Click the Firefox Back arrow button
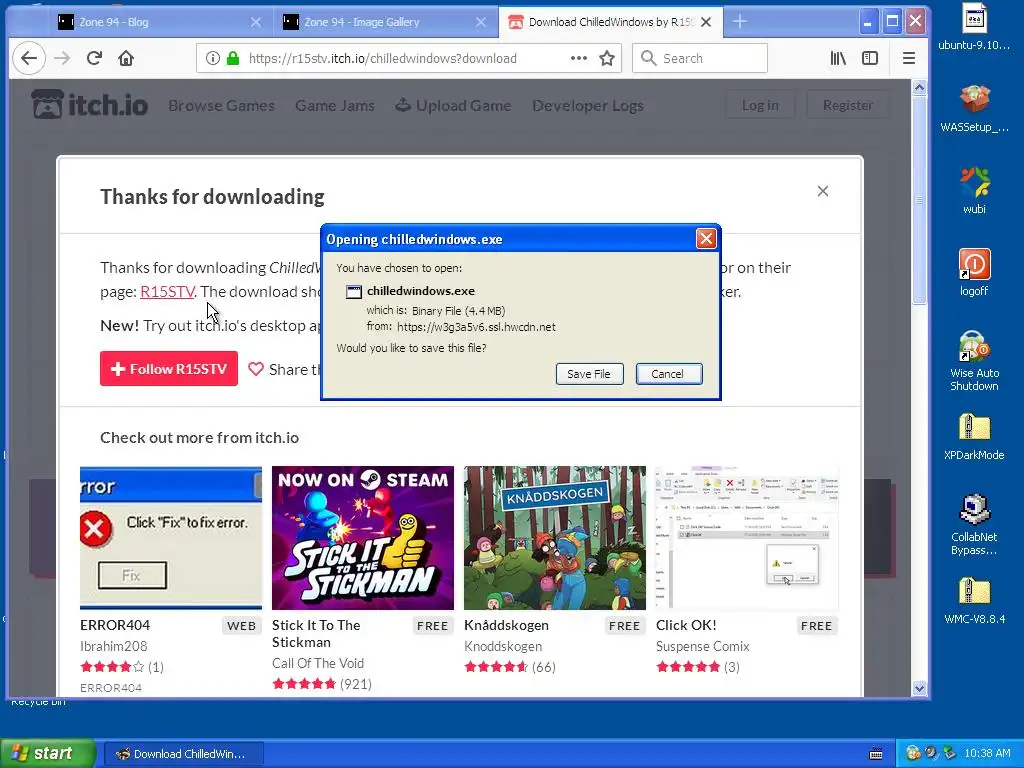This screenshot has height=768, width=1024. (29, 58)
